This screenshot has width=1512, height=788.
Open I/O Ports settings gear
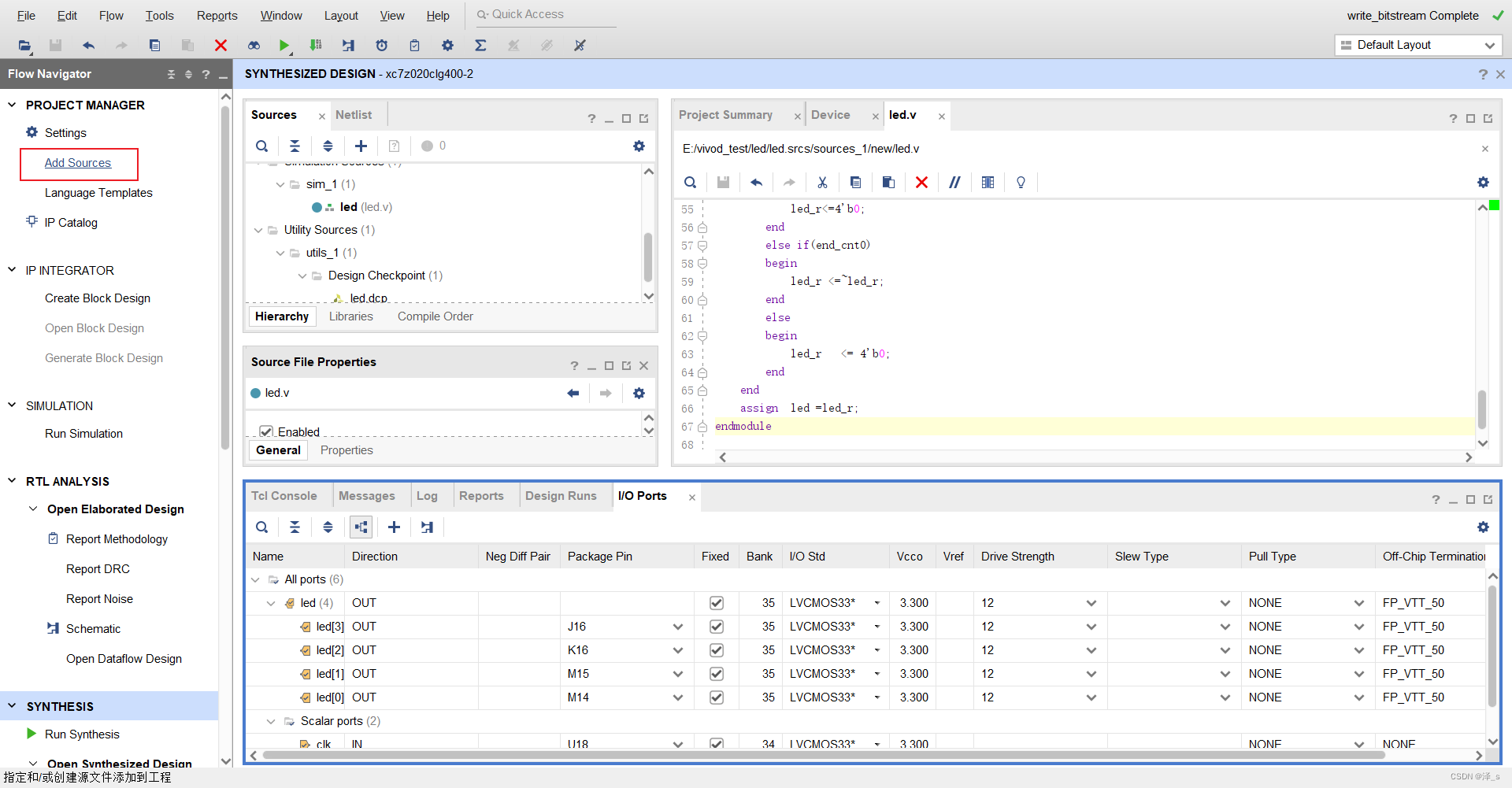click(1483, 527)
